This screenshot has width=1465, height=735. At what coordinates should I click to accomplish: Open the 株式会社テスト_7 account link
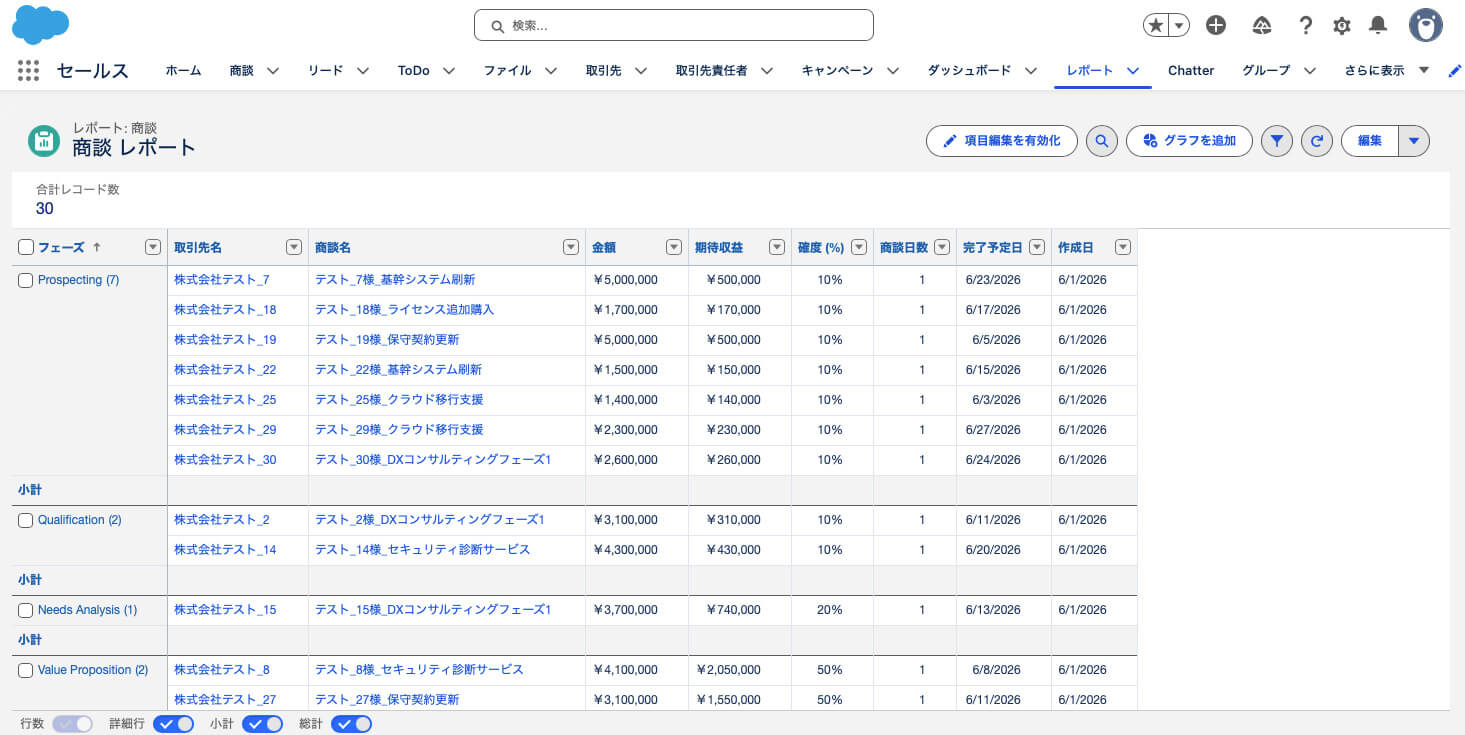click(222, 280)
